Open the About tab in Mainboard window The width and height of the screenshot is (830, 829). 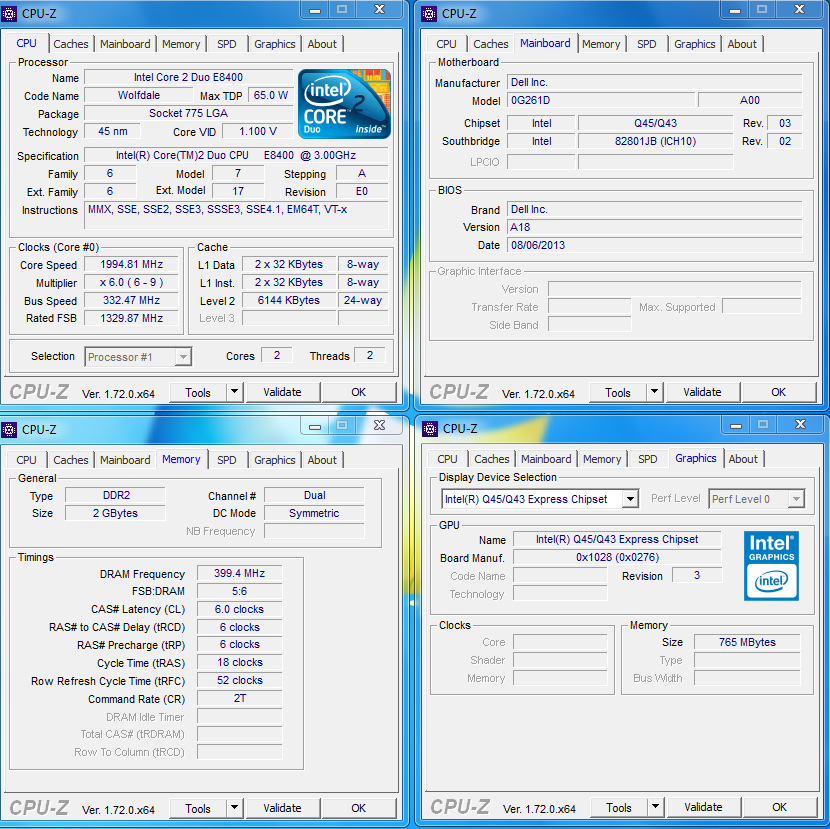pos(742,44)
